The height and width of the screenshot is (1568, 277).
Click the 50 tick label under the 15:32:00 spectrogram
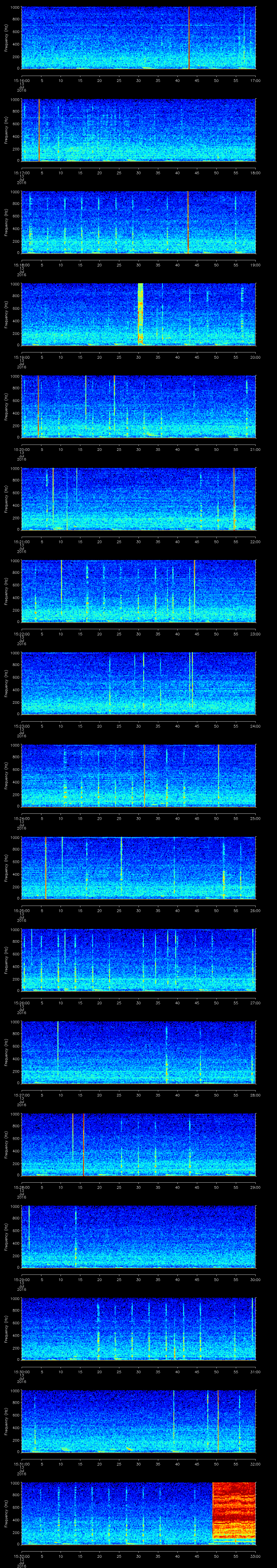click(x=217, y=1556)
